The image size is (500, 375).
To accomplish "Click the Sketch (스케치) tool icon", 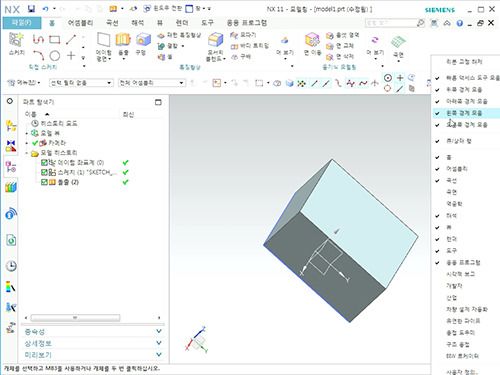I will pyautogui.click(x=16, y=40).
